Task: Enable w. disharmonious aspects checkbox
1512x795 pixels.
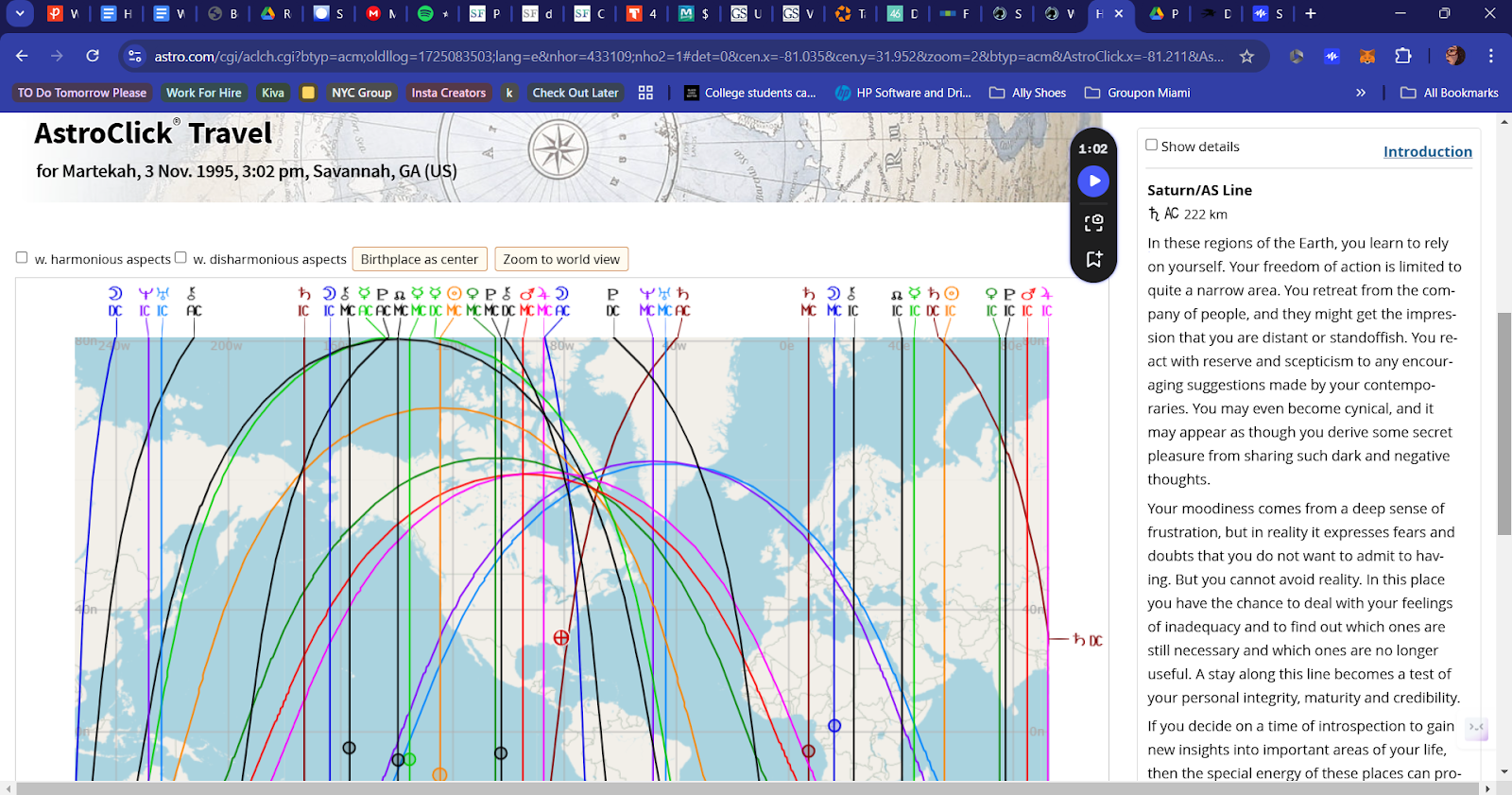Action: 180,257
